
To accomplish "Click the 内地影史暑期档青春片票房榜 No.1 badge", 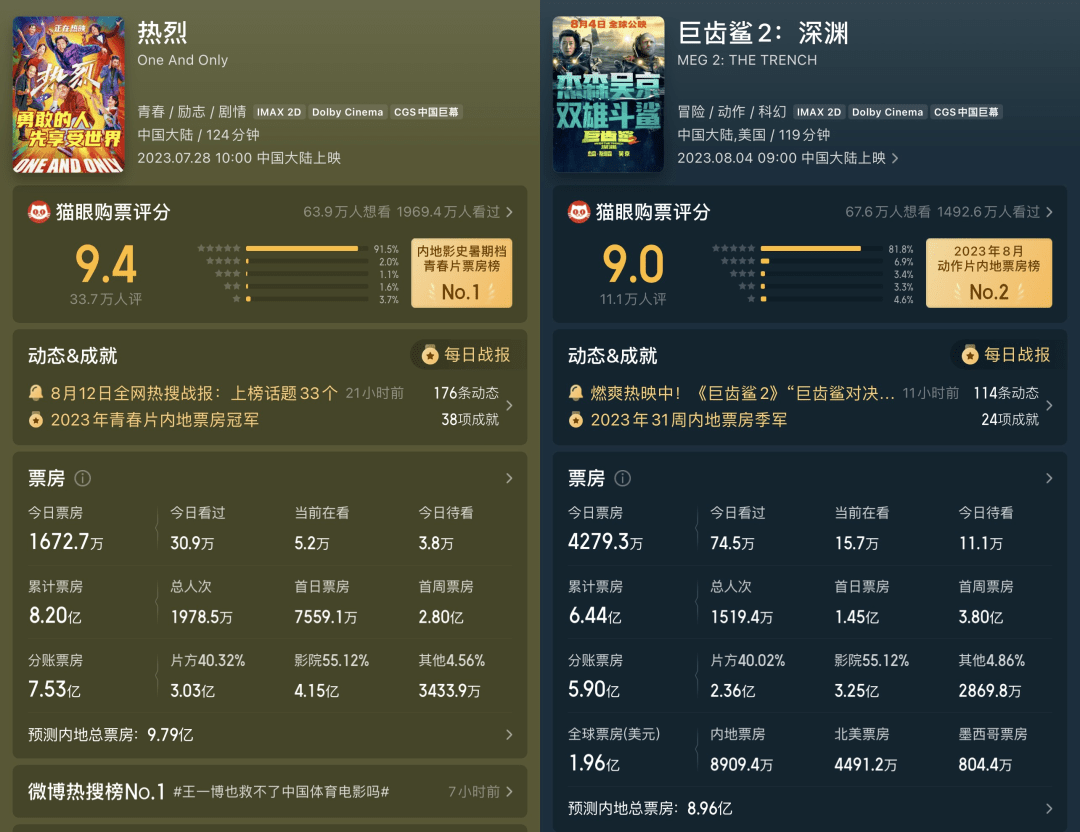I will coord(461,274).
